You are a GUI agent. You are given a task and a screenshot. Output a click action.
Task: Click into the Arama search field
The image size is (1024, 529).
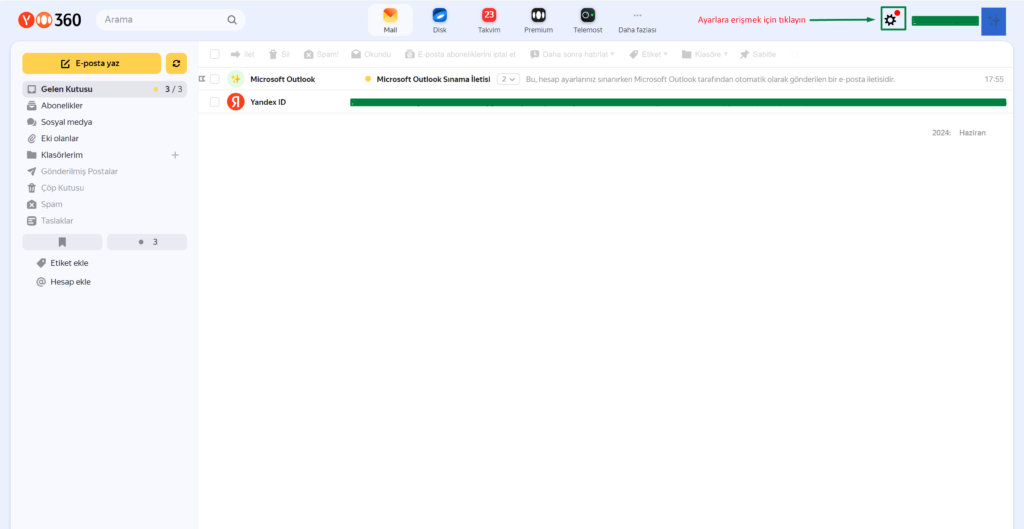tap(160, 19)
